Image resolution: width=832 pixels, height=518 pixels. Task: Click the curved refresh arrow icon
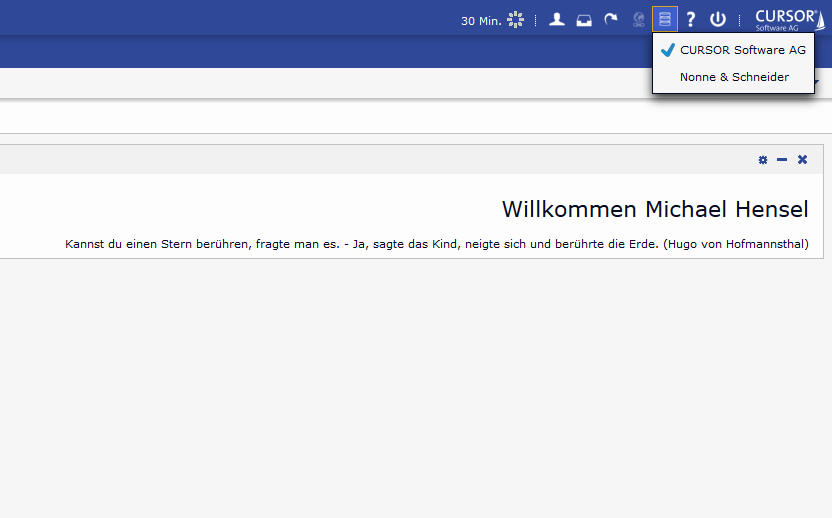[610, 19]
